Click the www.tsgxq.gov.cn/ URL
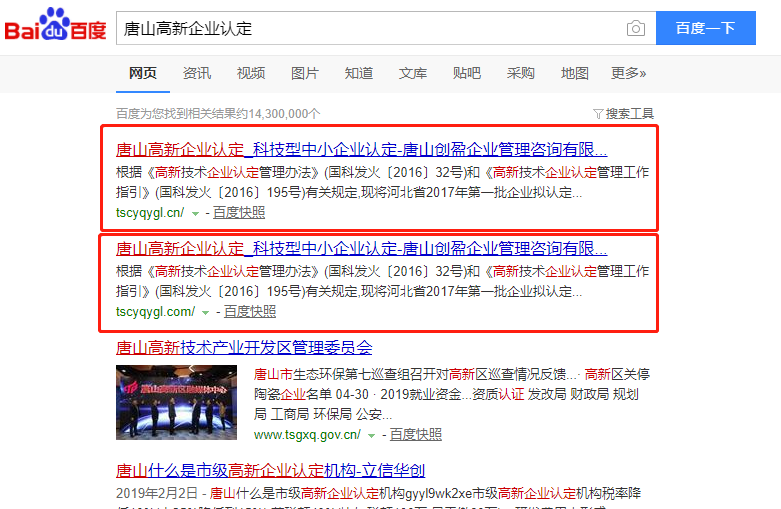Image resolution: width=781 pixels, height=509 pixels. coord(307,435)
